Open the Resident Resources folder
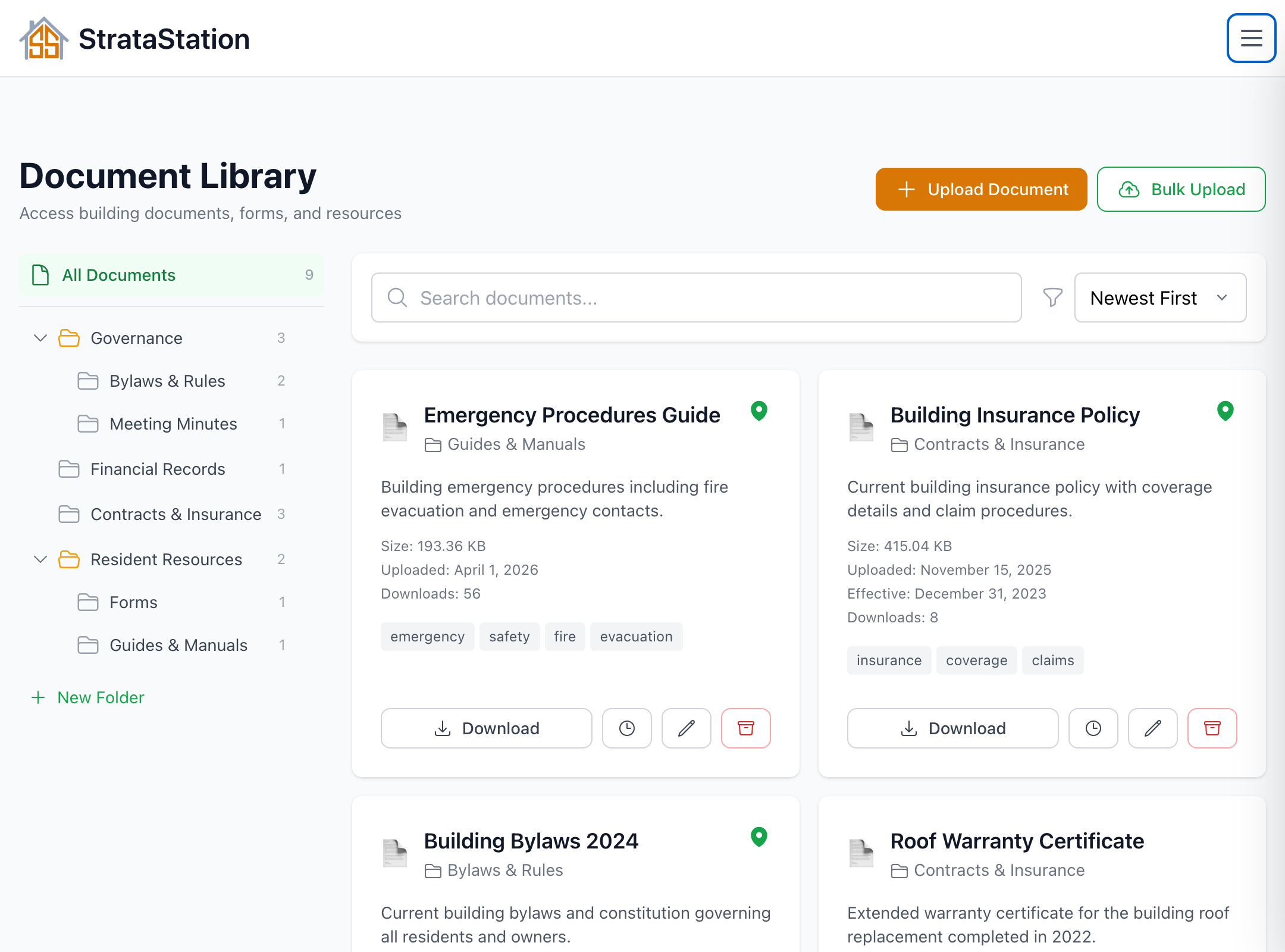Image resolution: width=1285 pixels, height=952 pixels. click(x=171, y=559)
